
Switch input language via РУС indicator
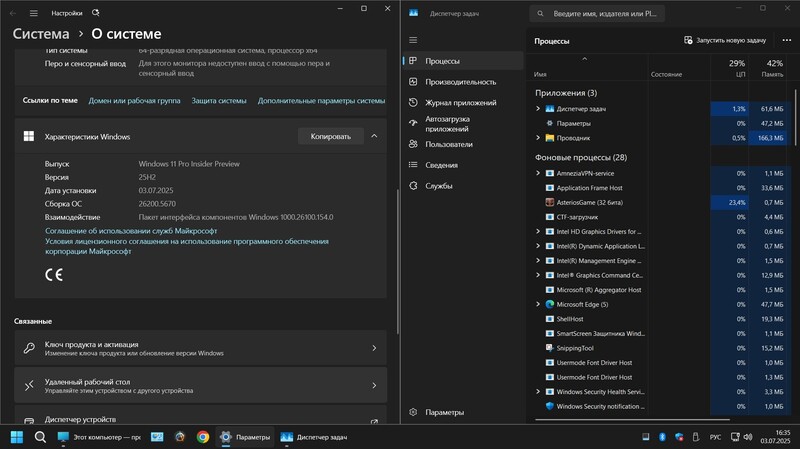[x=715, y=437]
